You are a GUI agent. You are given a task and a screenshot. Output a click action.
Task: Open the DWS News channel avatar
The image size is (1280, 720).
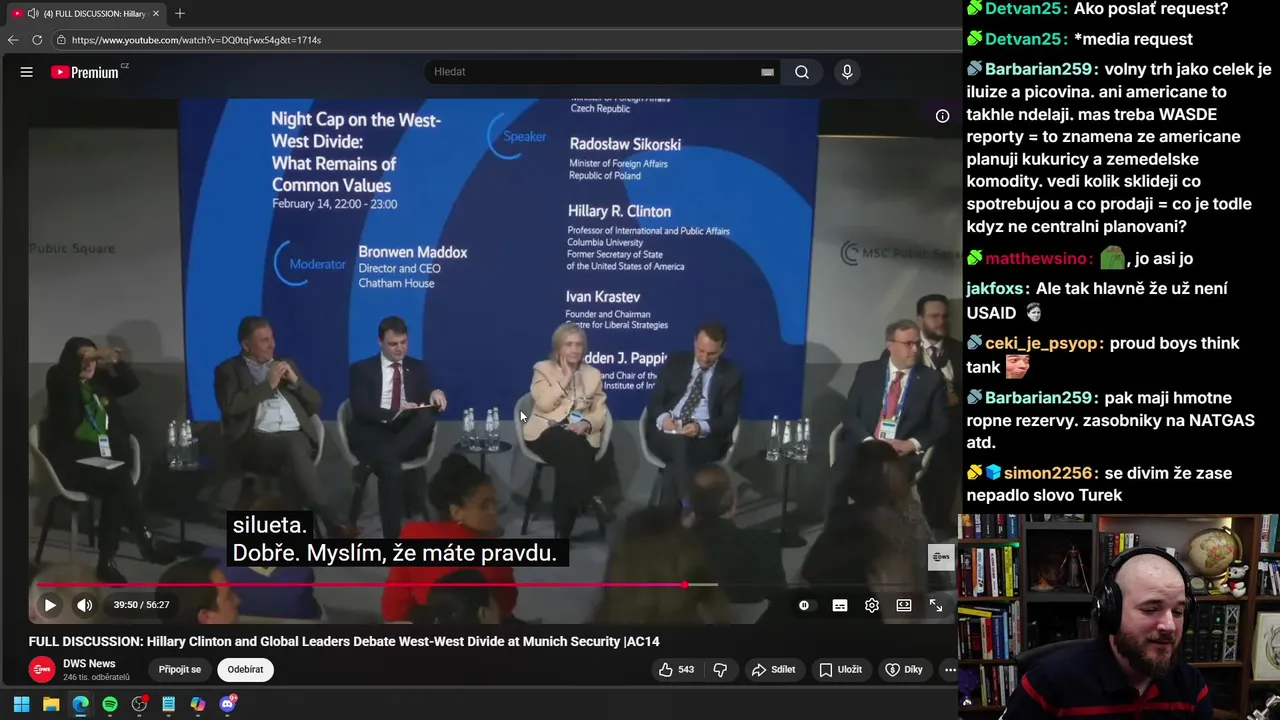tap(42, 670)
